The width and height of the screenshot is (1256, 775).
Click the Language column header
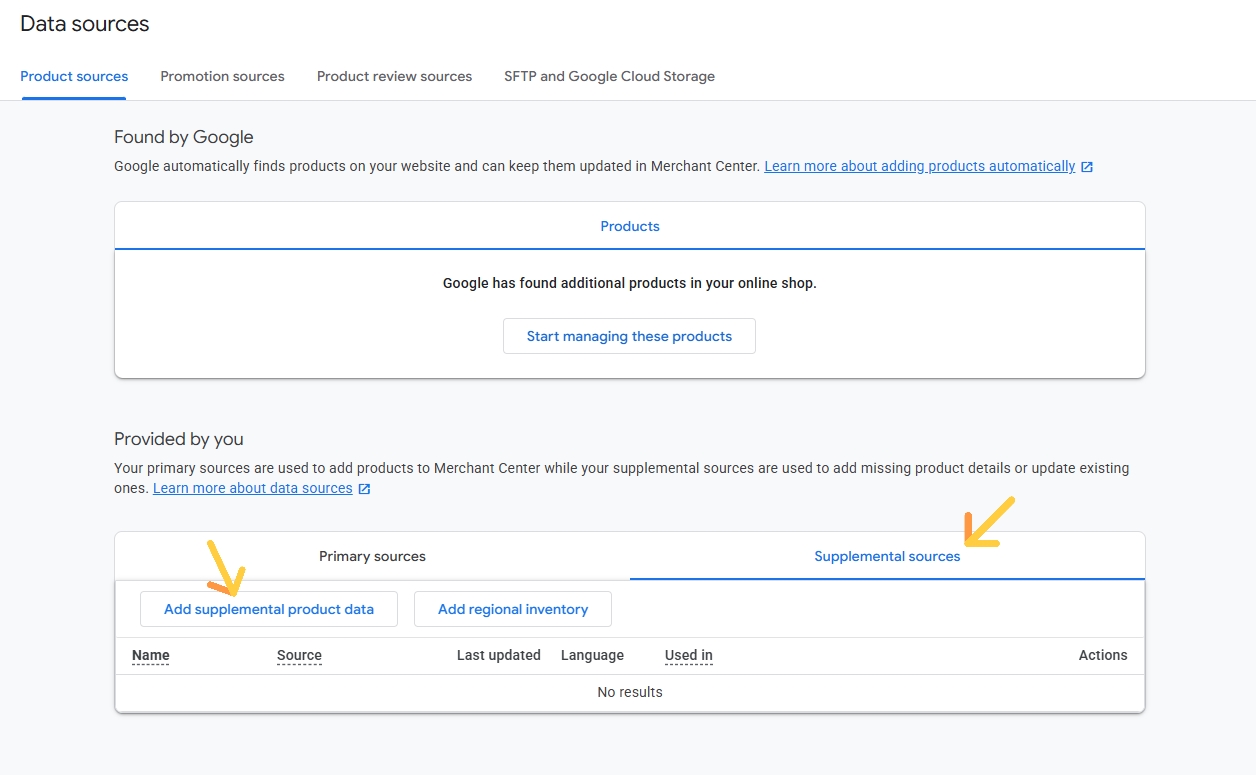591,655
